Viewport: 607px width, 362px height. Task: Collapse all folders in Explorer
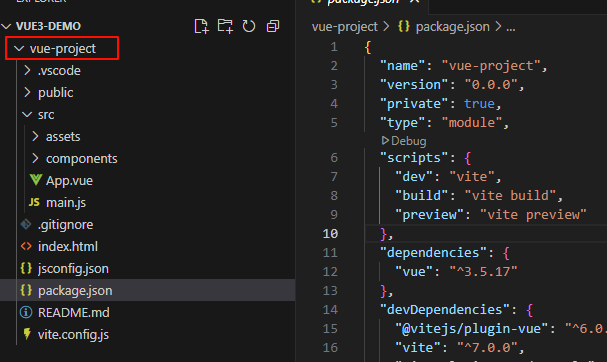pos(273,26)
